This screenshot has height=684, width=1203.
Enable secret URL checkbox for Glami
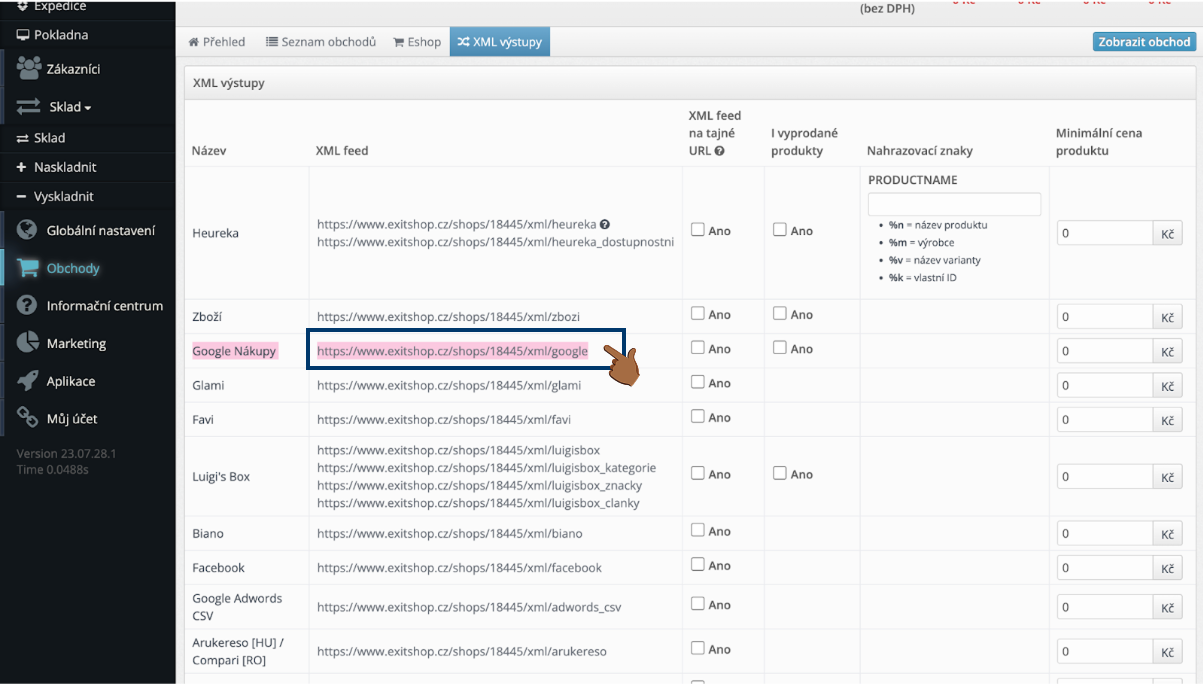point(698,382)
